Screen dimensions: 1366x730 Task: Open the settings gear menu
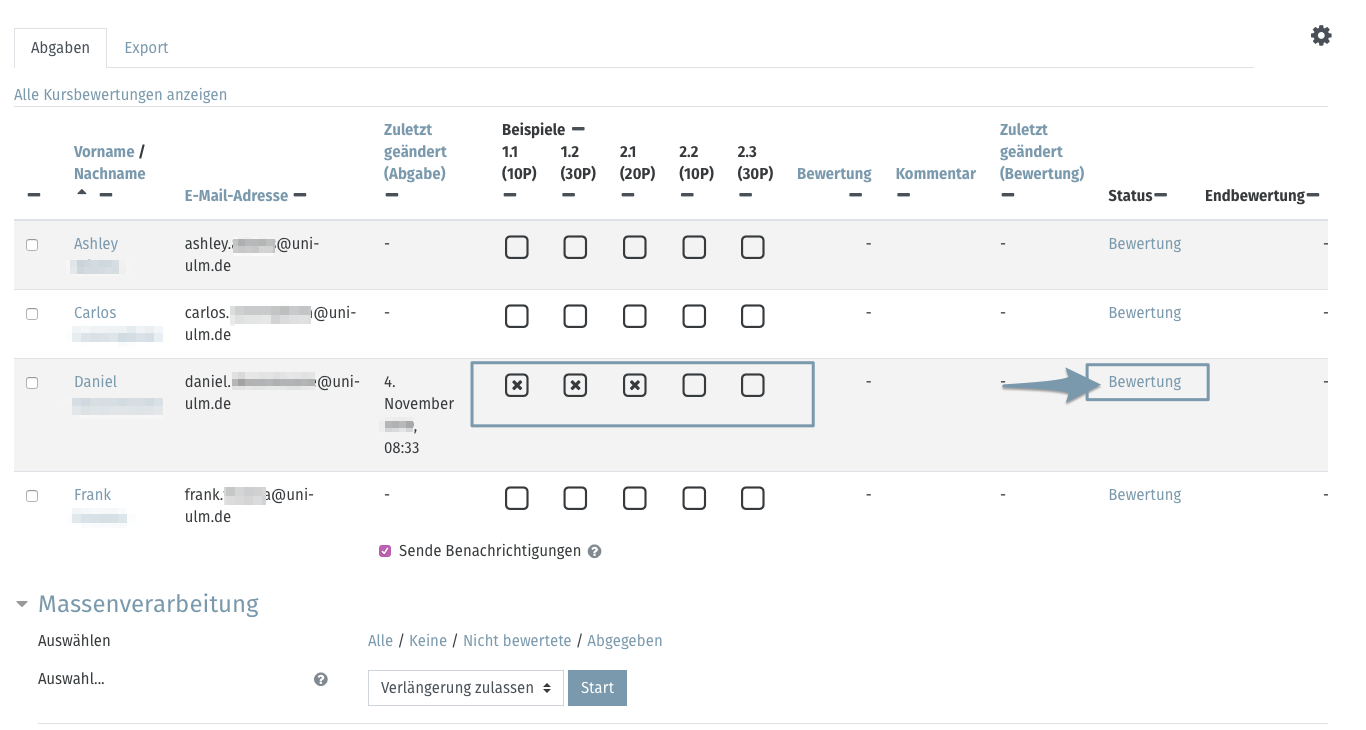point(1321,36)
